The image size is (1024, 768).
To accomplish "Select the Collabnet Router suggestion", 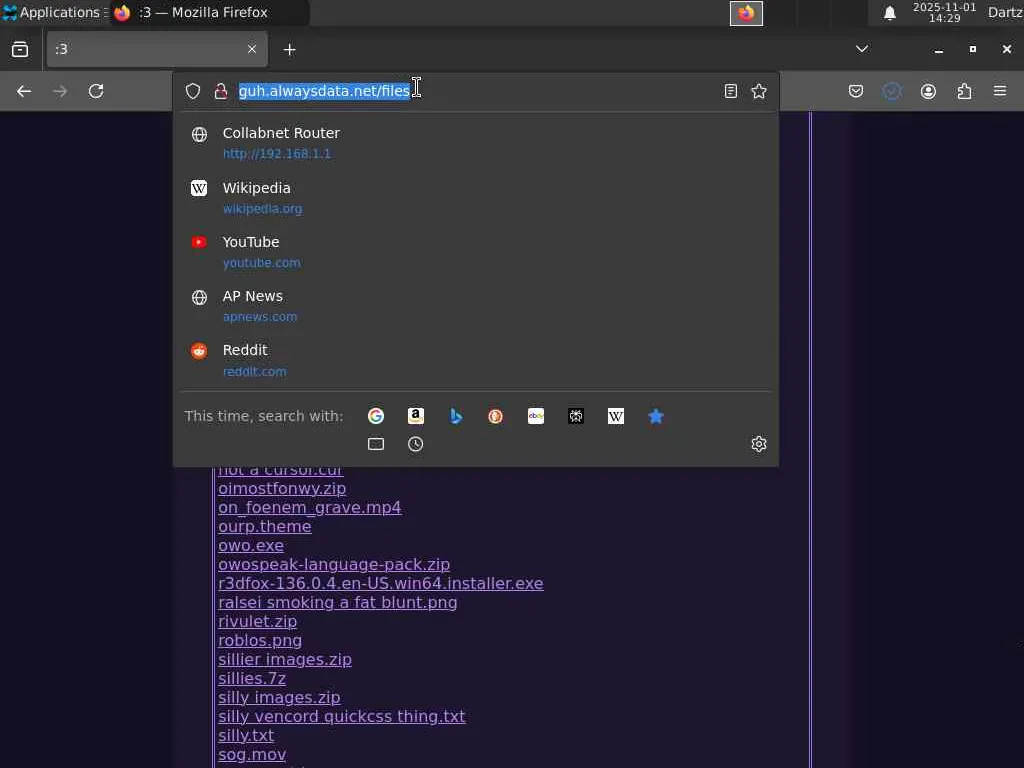I will tap(476, 143).
